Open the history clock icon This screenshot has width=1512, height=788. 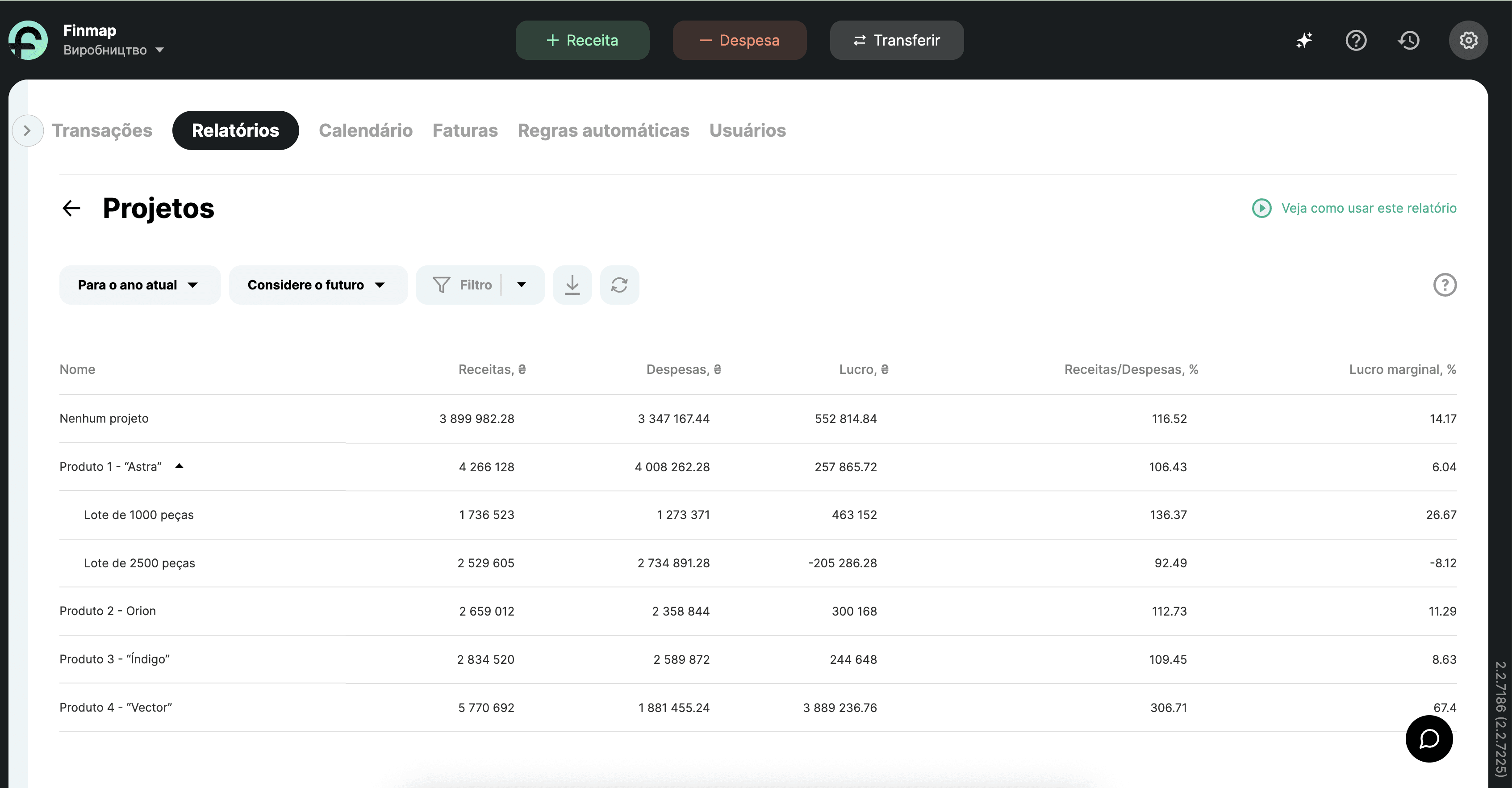pos(1409,40)
